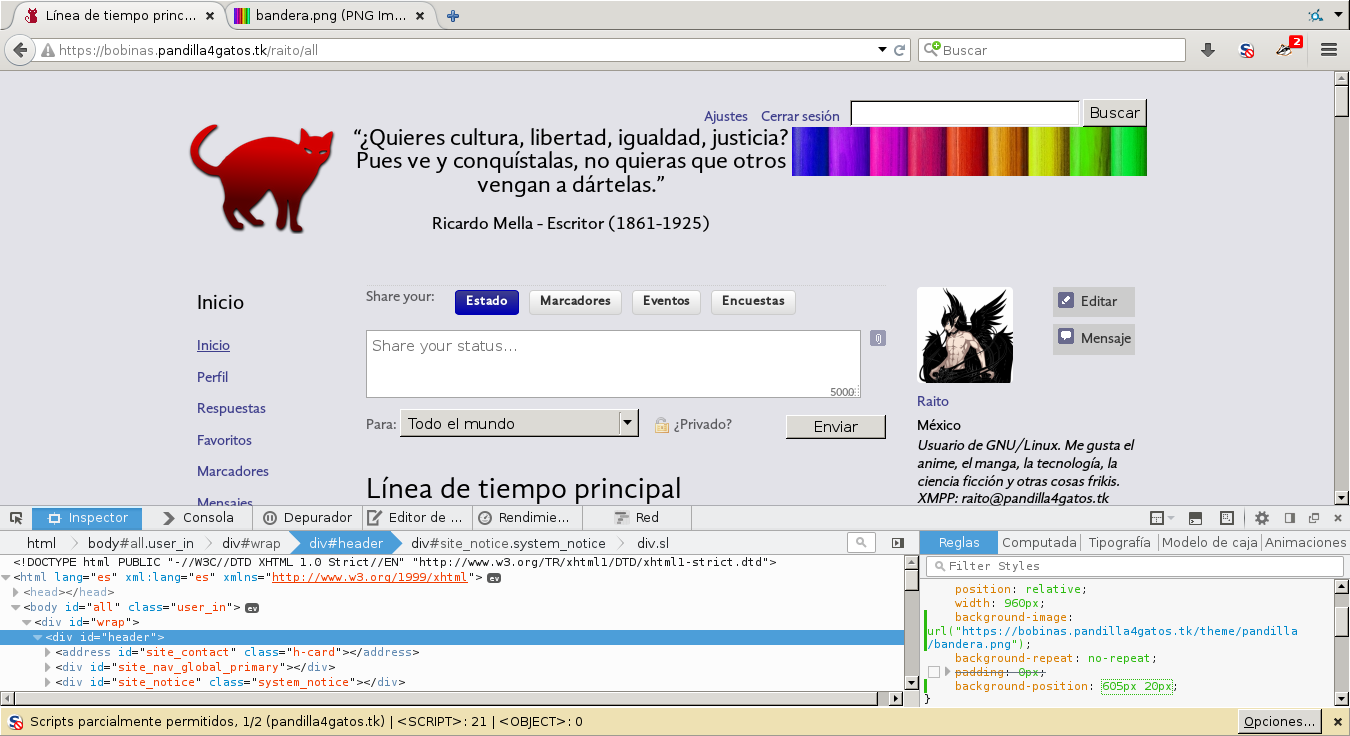Image resolution: width=1350 pixels, height=736 pixels.
Task: Expand the head element node
Action: click(16, 593)
